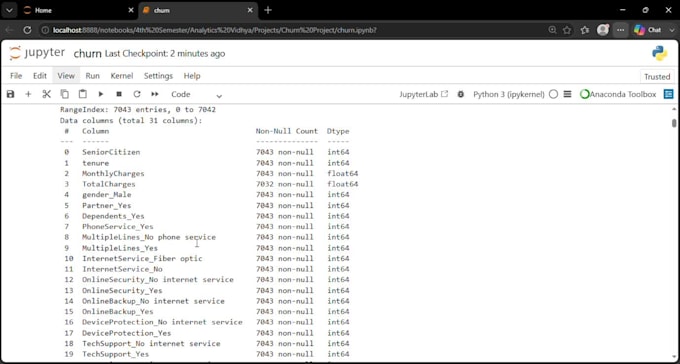Image resolution: width=680 pixels, height=364 pixels.
Task: Click 'float64' dtype in MonthlyCharges row
Action: (x=343, y=174)
